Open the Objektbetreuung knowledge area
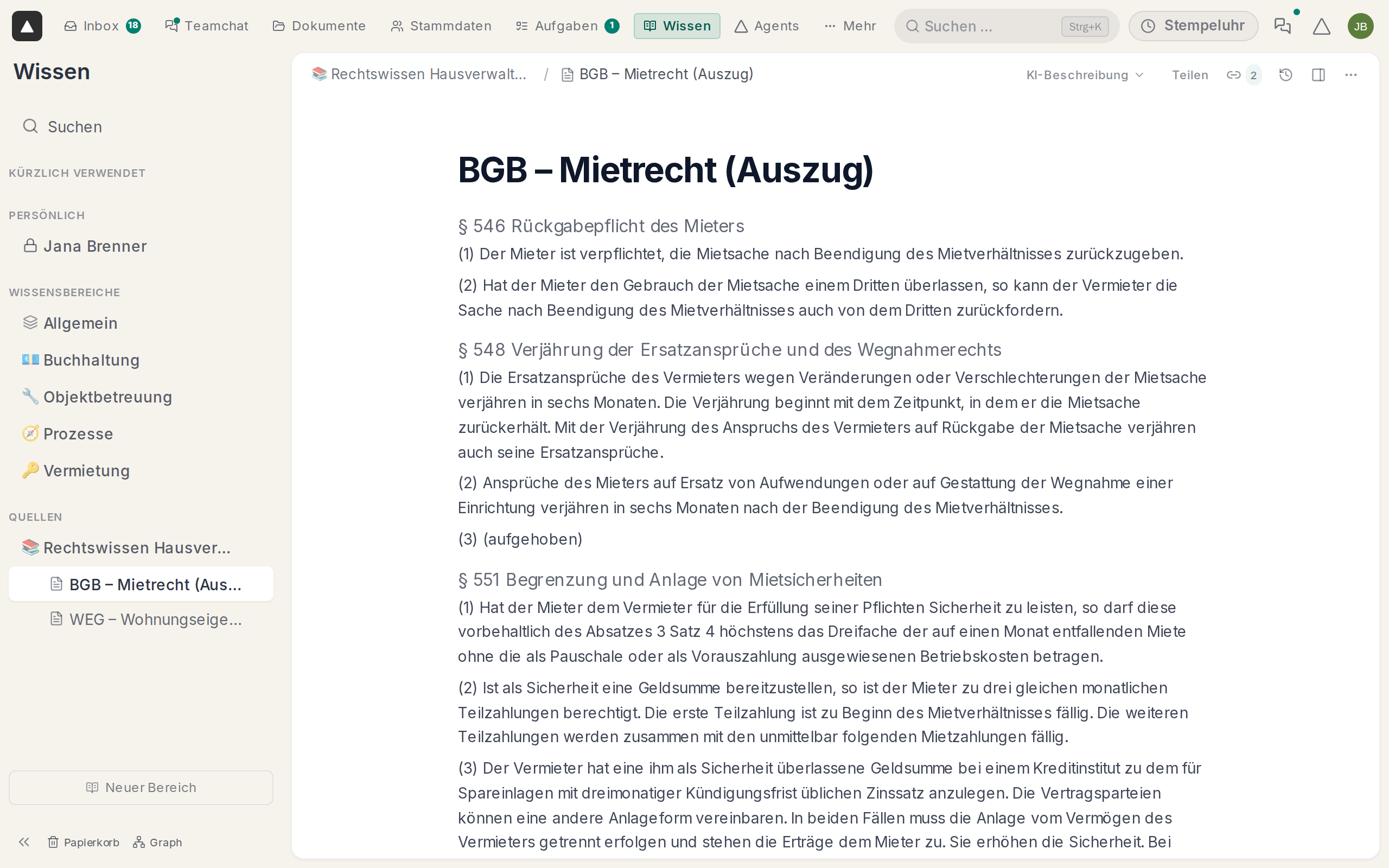The image size is (1389, 868). 141,397
